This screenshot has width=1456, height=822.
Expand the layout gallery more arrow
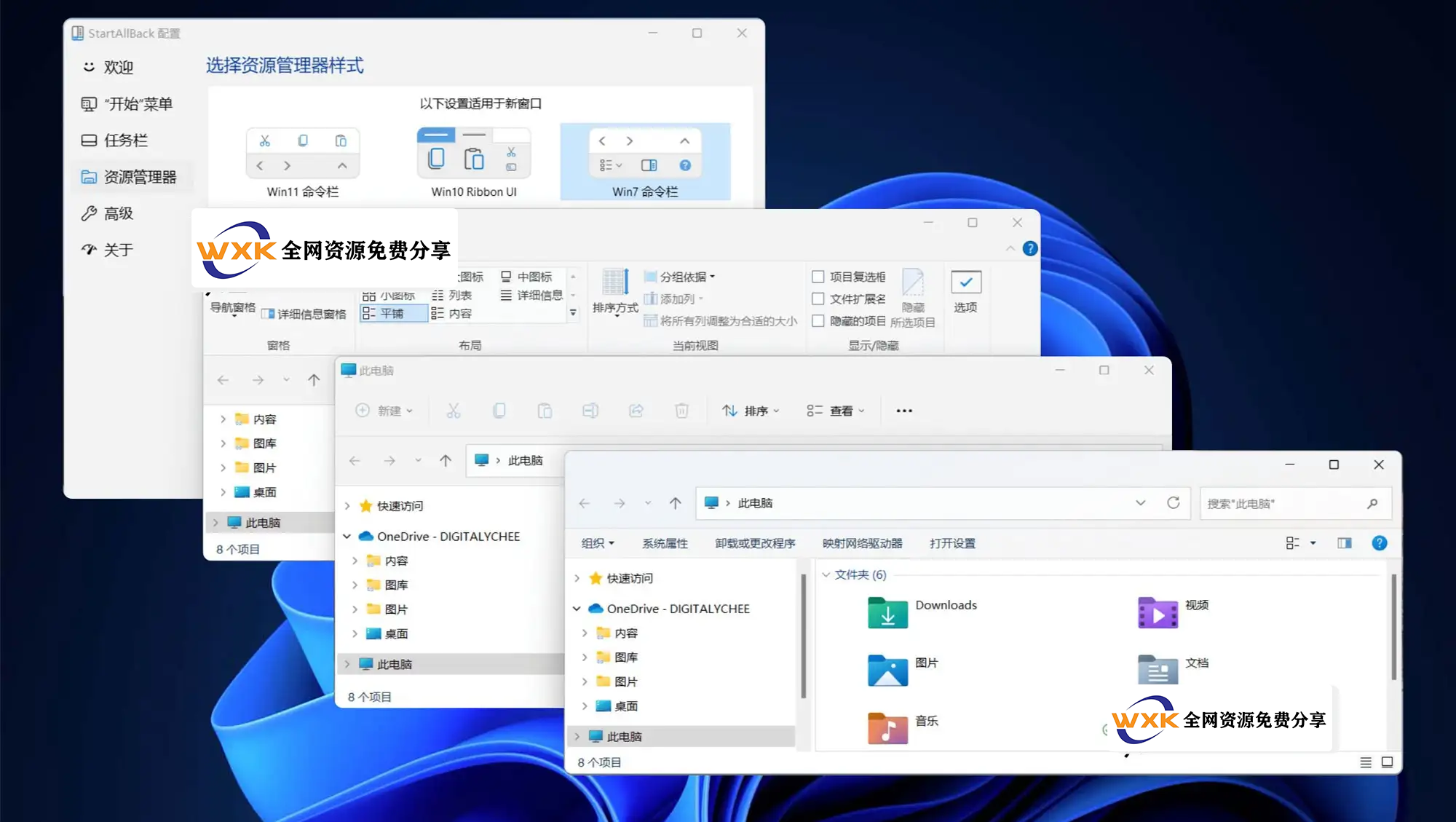[x=574, y=313]
